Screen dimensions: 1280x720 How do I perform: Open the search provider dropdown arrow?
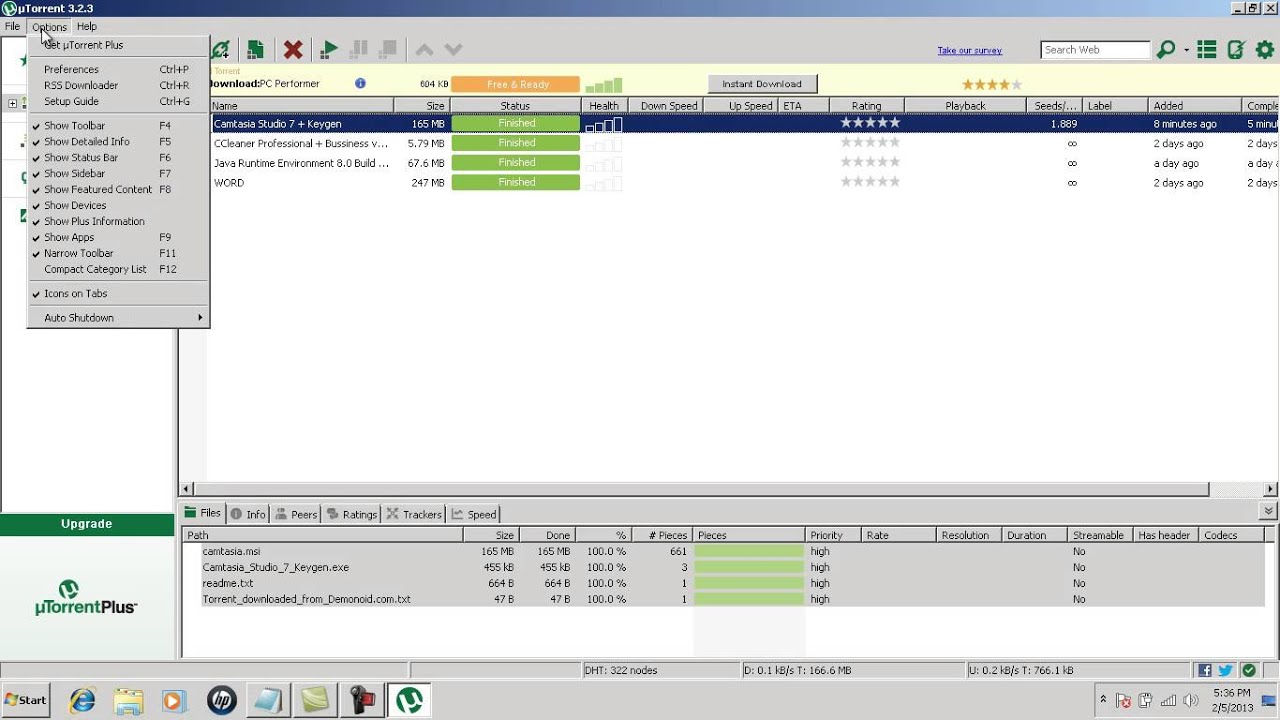coord(1186,50)
